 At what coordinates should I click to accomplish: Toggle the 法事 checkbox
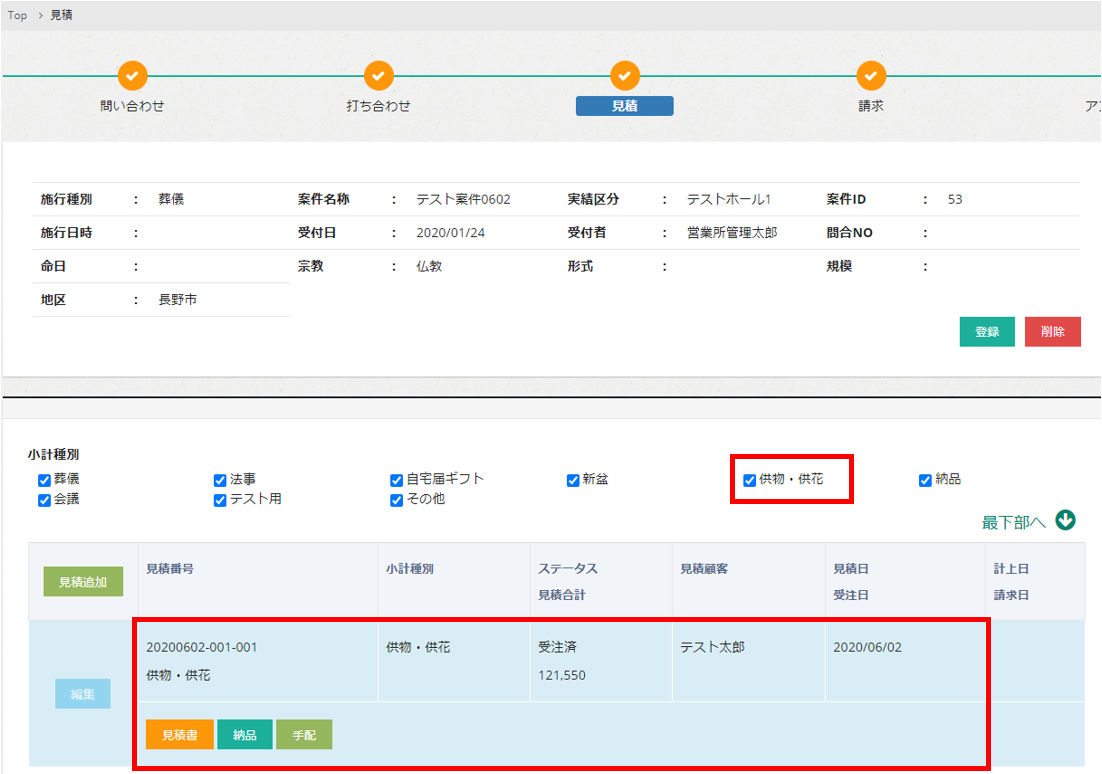click(x=220, y=480)
